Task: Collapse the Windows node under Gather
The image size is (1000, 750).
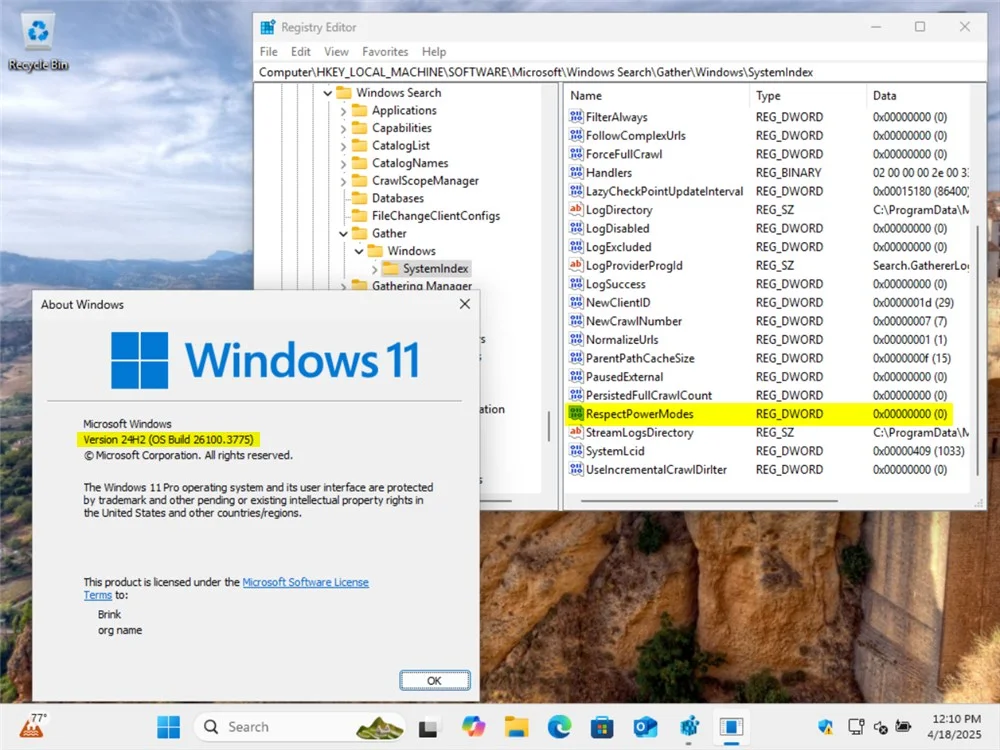Action: click(359, 251)
